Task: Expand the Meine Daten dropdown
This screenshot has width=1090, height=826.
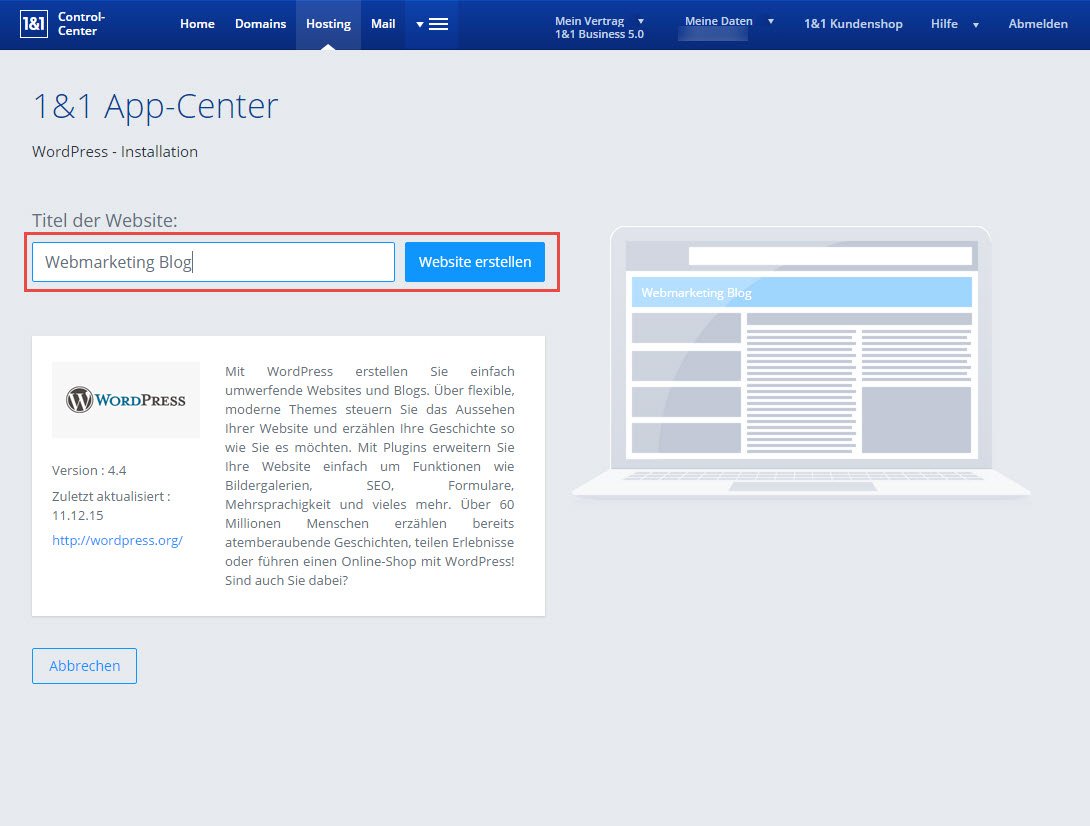Action: point(729,21)
